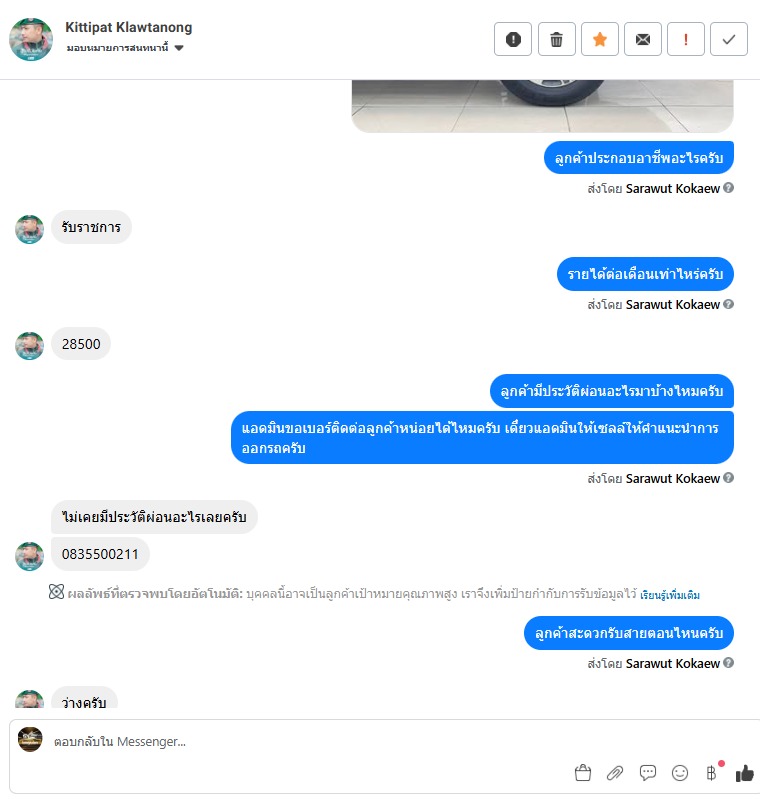Image resolution: width=760 pixels, height=801 pixels.
Task: Select the phone number message 0835500211
Action: [100, 554]
